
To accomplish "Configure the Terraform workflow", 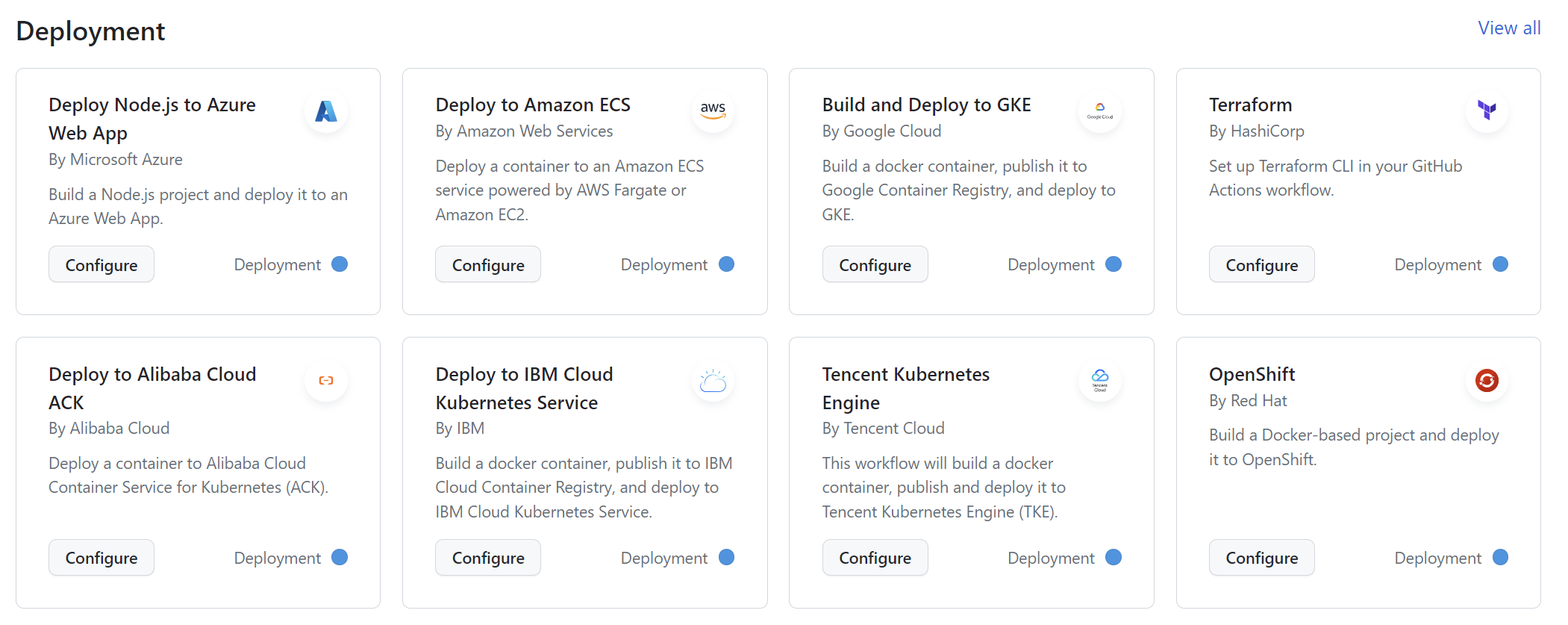I will (1261, 264).
